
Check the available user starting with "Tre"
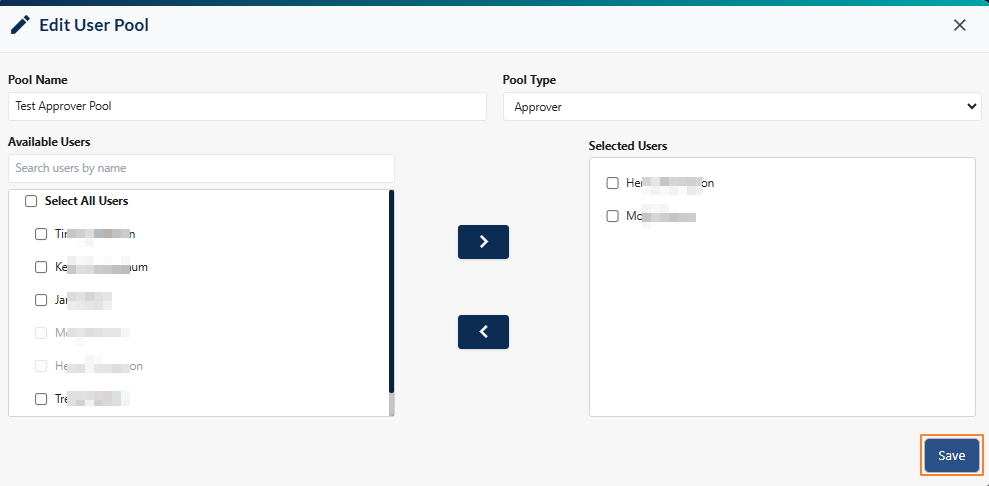41,399
